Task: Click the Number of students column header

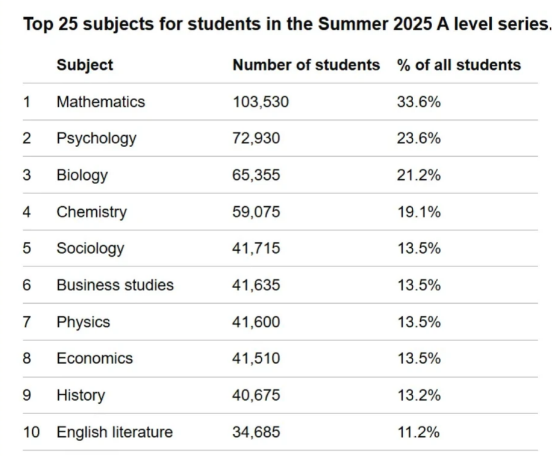Action: click(306, 65)
